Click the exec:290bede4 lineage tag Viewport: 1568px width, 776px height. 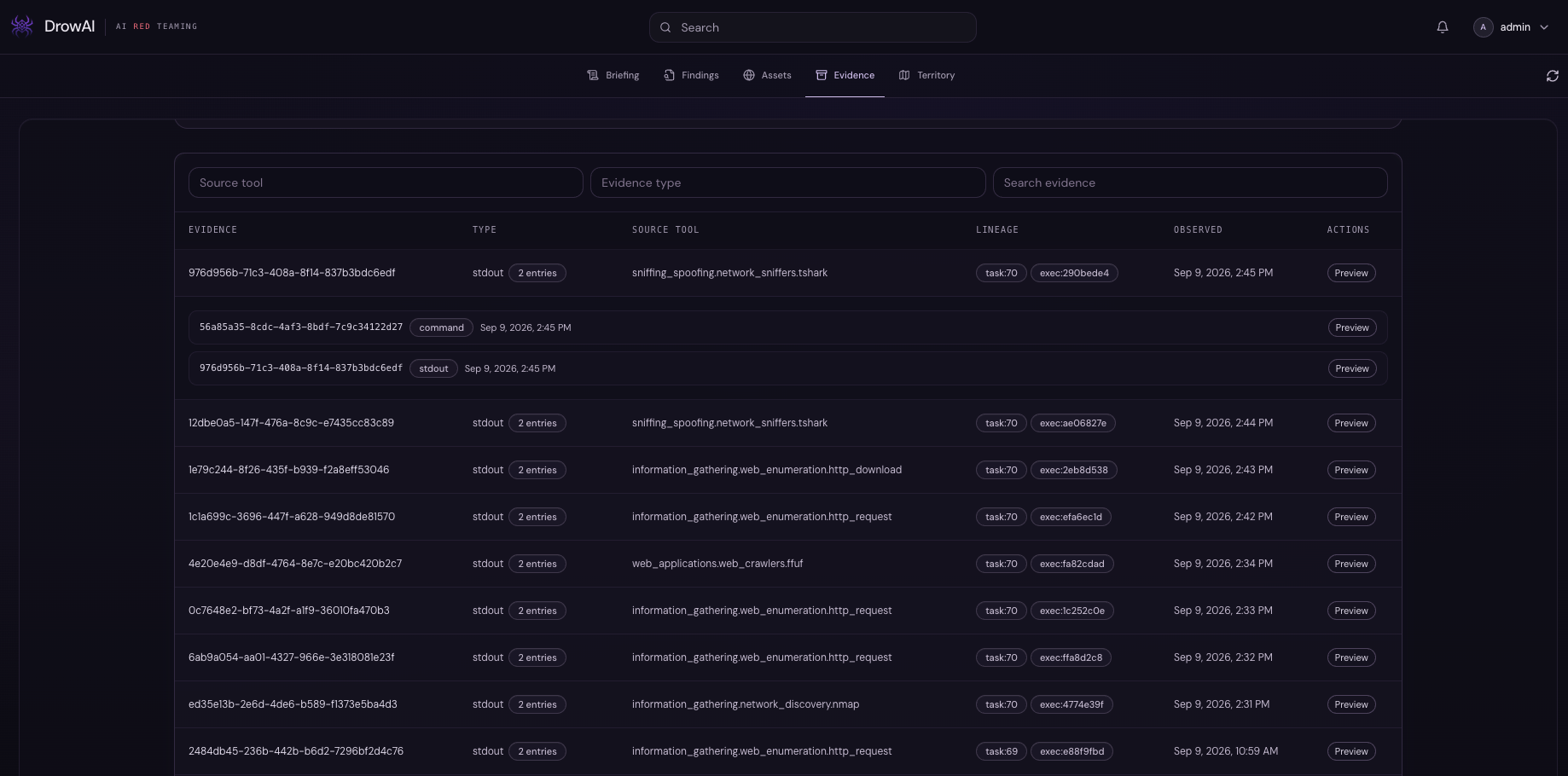click(1074, 273)
